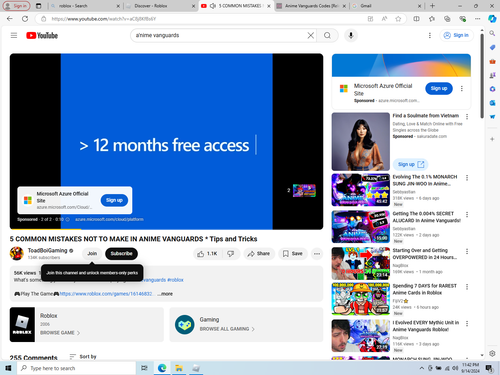The height and width of the screenshot is (375, 500).
Task: Open Sort by comments dropdown
Action: 83,357
